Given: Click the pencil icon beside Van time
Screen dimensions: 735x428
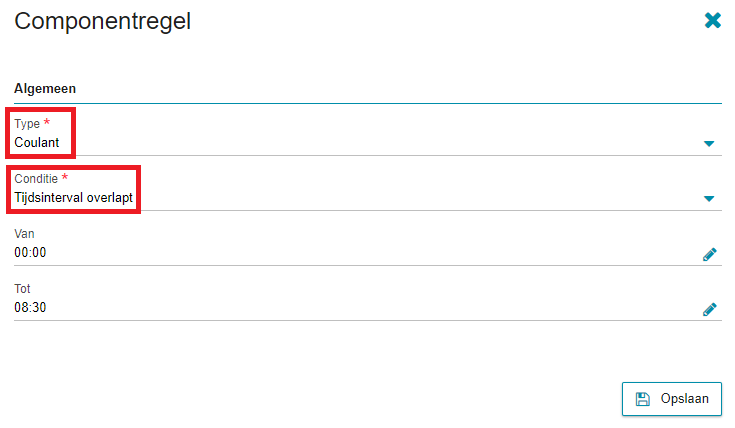Looking at the screenshot, I should [710, 254].
